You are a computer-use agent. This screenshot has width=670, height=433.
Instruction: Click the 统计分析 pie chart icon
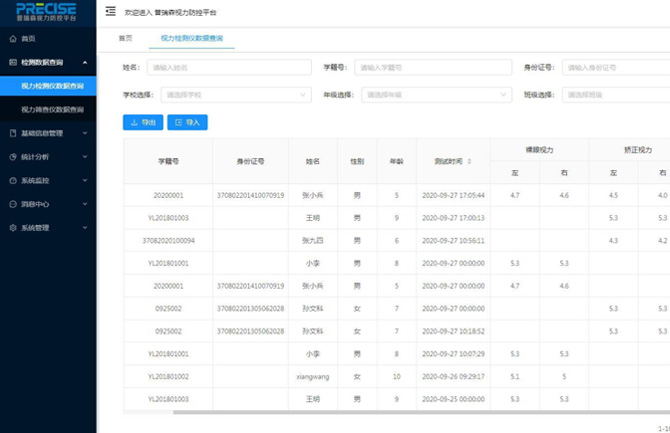point(12,157)
